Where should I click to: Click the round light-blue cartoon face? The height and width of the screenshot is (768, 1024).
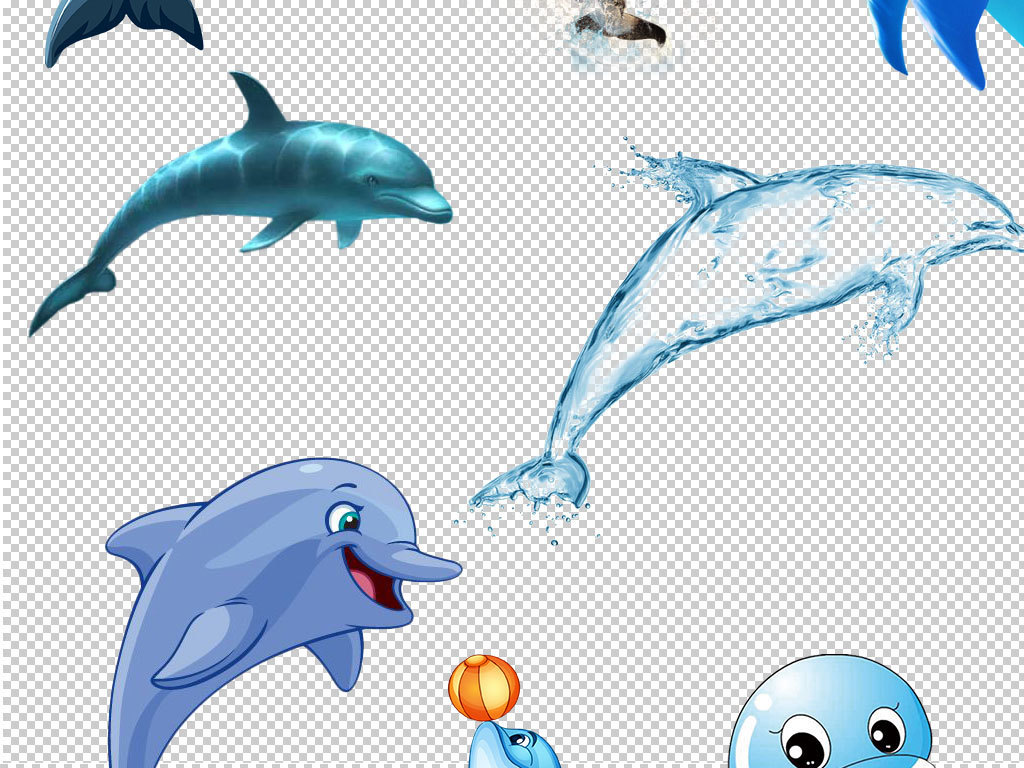point(831,712)
